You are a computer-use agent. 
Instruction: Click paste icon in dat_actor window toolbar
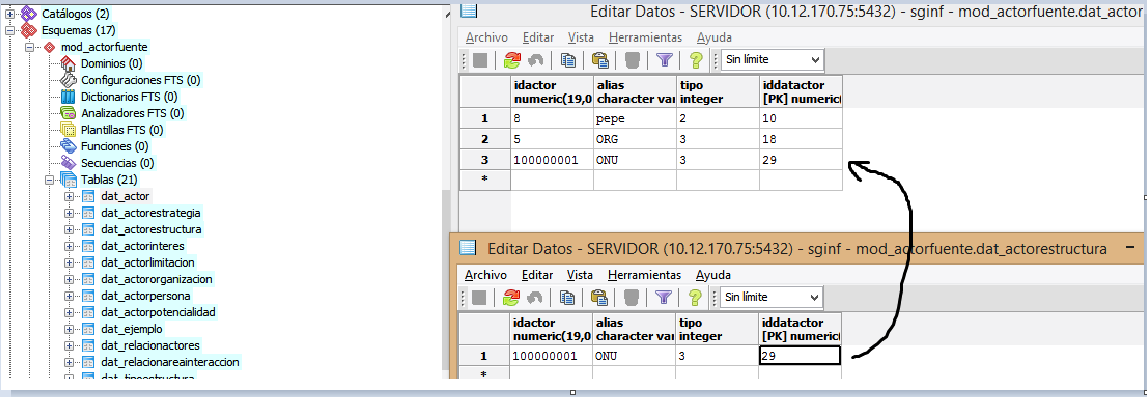point(601,60)
